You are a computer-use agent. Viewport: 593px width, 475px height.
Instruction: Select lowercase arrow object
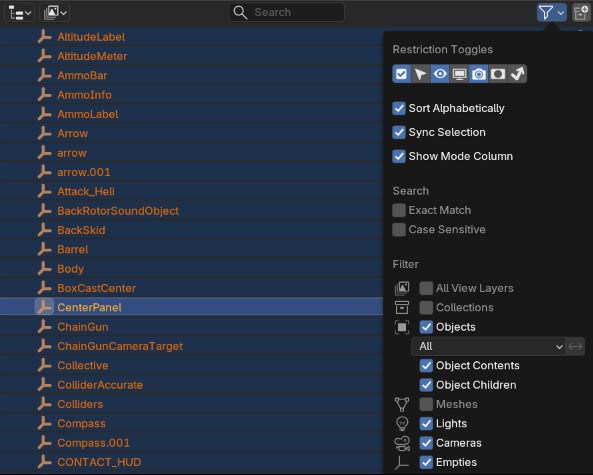72,153
